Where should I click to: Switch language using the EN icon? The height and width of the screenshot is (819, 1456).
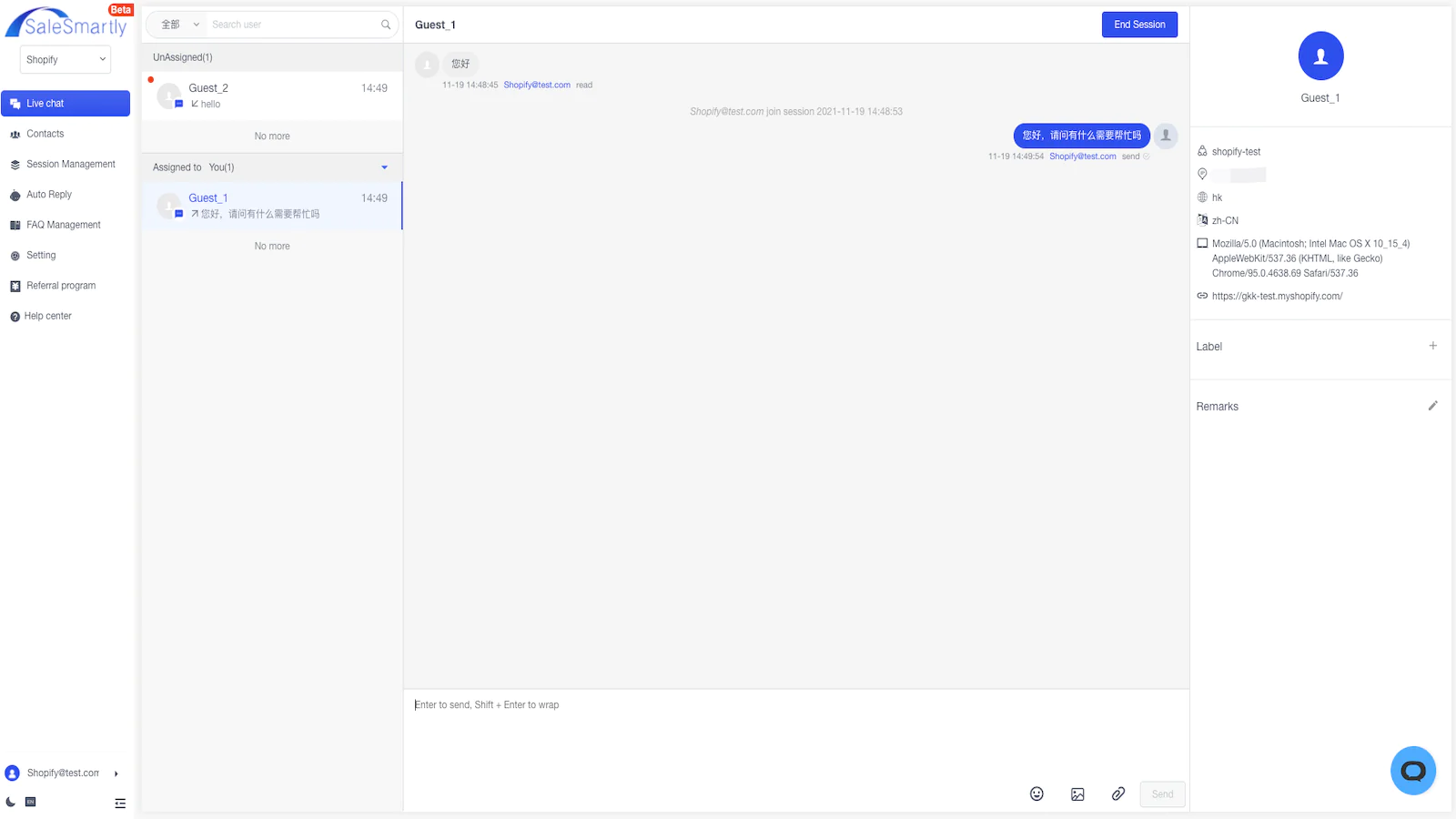coord(31,802)
